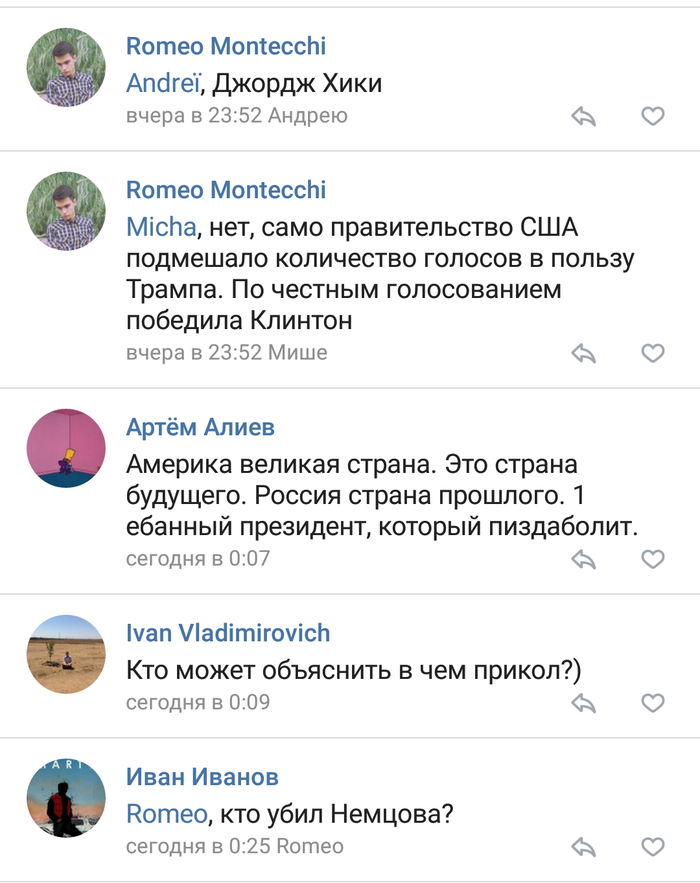The height and width of the screenshot is (883, 700).
Task: Like the comment about Трамп votes
Action: [652, 353]
